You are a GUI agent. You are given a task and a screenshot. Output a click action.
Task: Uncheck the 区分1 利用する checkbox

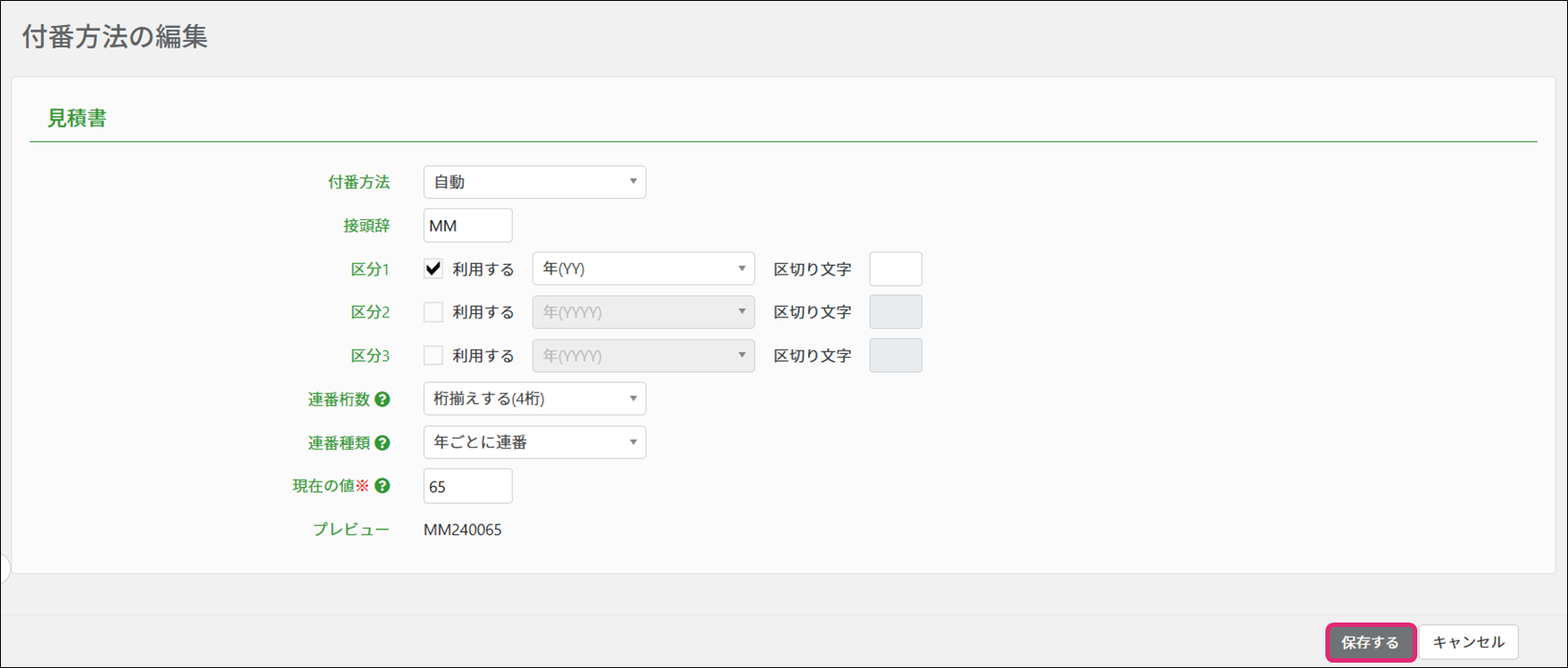(433, 268)
